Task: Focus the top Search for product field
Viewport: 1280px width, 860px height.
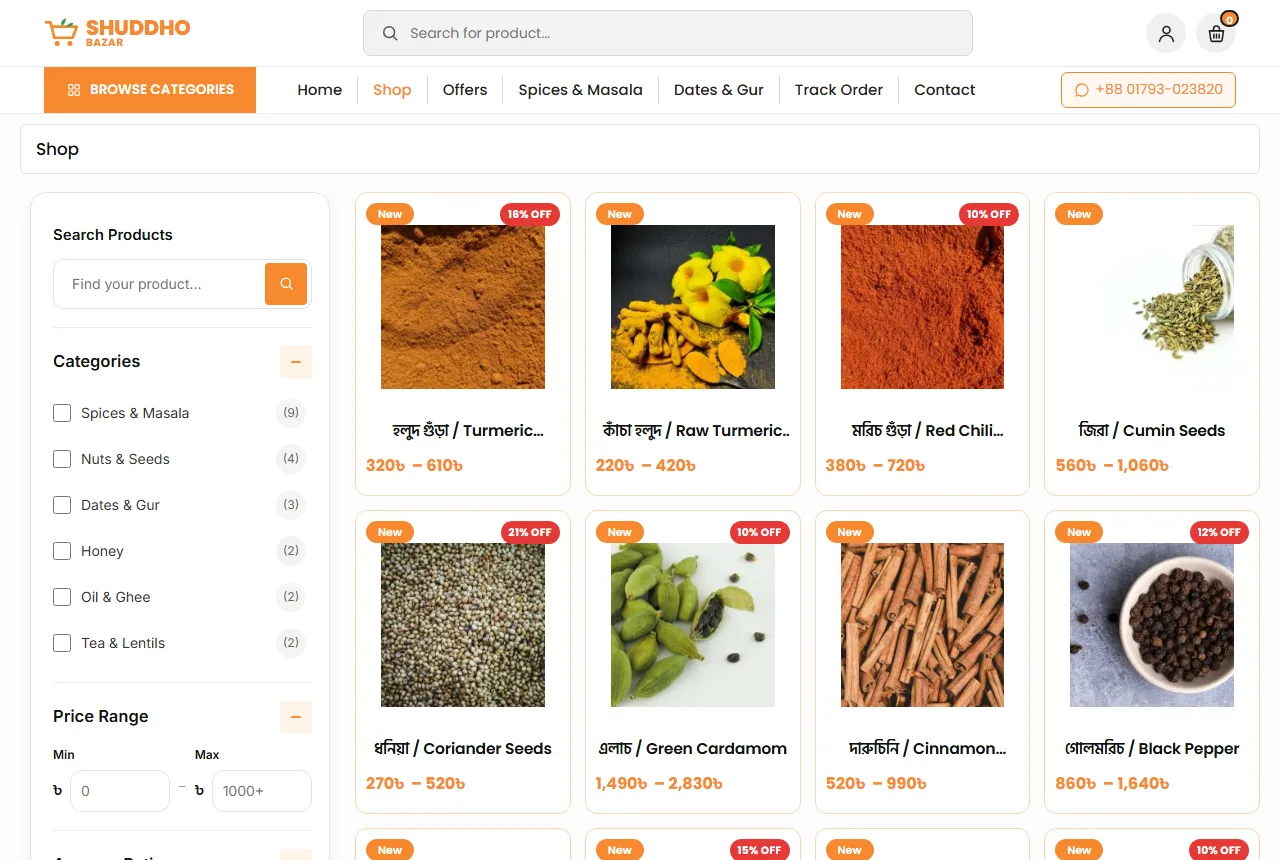Action: point(668,33)
